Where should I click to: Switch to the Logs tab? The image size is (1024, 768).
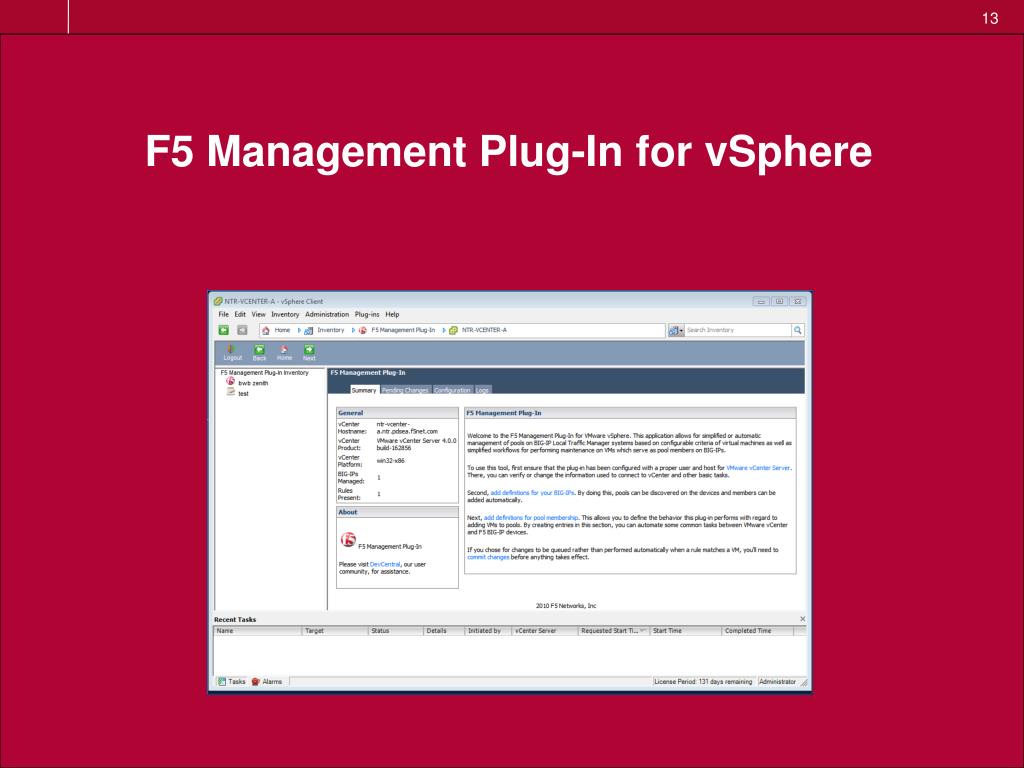[482, 390]
